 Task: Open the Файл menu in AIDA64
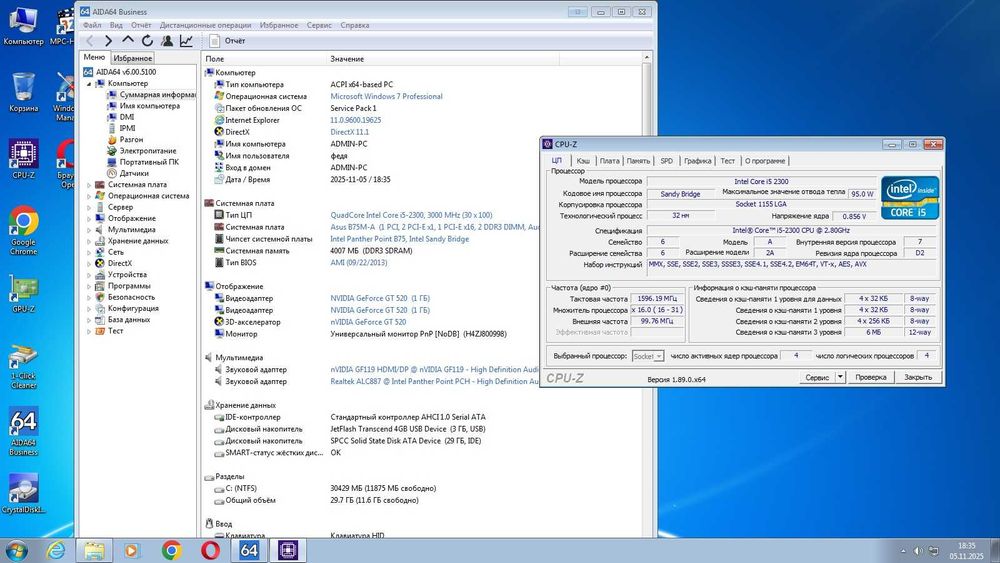[x=92, y=26]
